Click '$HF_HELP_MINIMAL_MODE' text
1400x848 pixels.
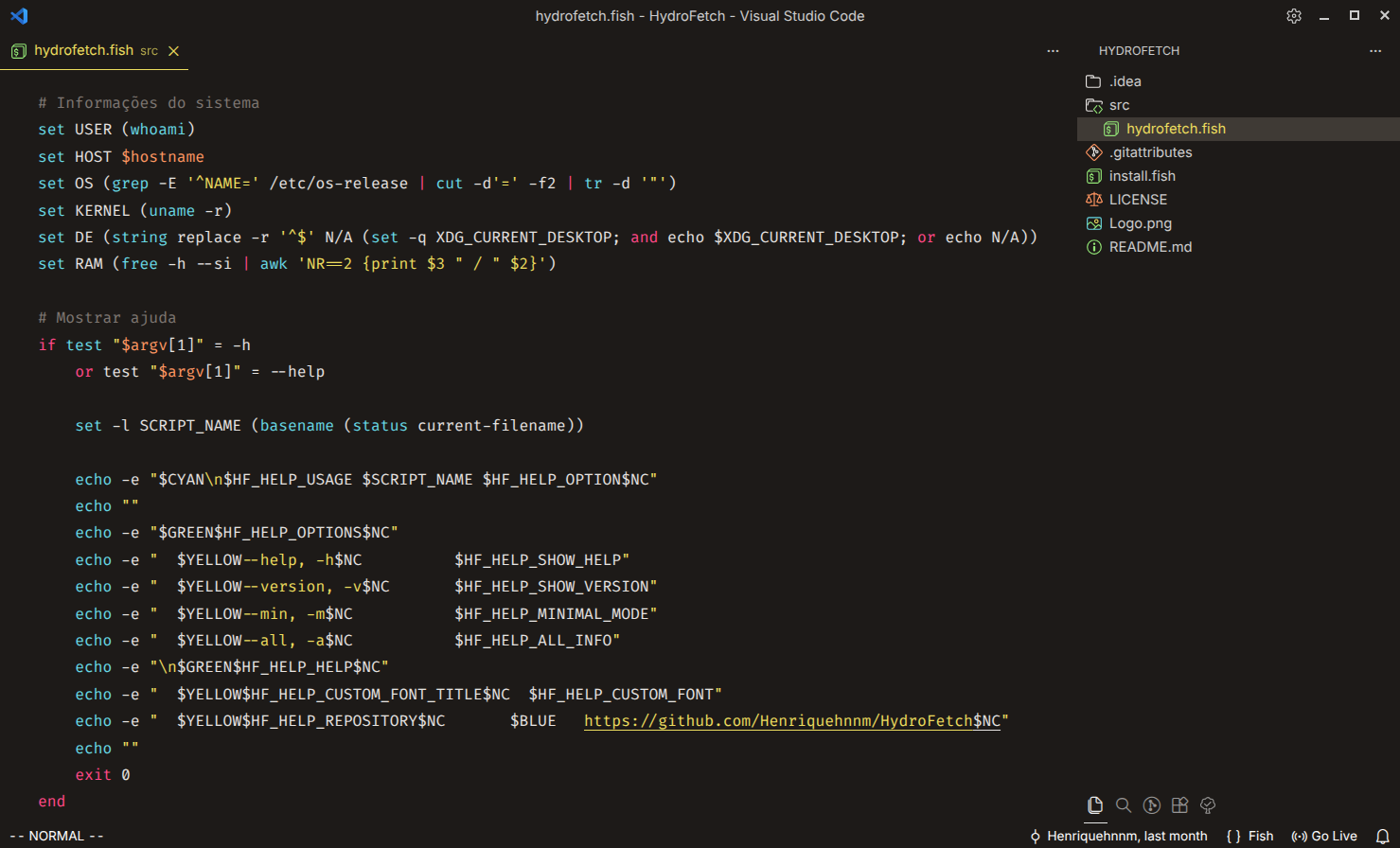pyautogui.click(x=552, y=614)
